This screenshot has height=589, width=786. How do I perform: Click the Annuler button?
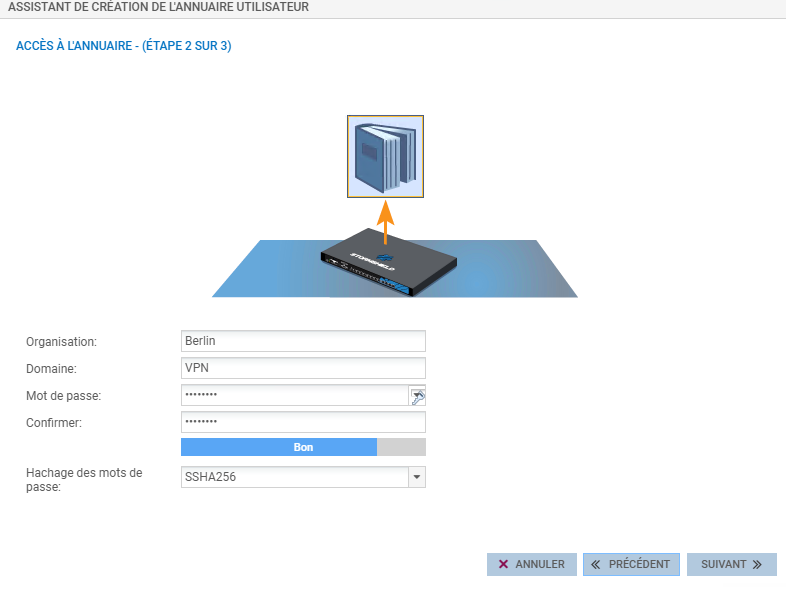click(532, 564)
